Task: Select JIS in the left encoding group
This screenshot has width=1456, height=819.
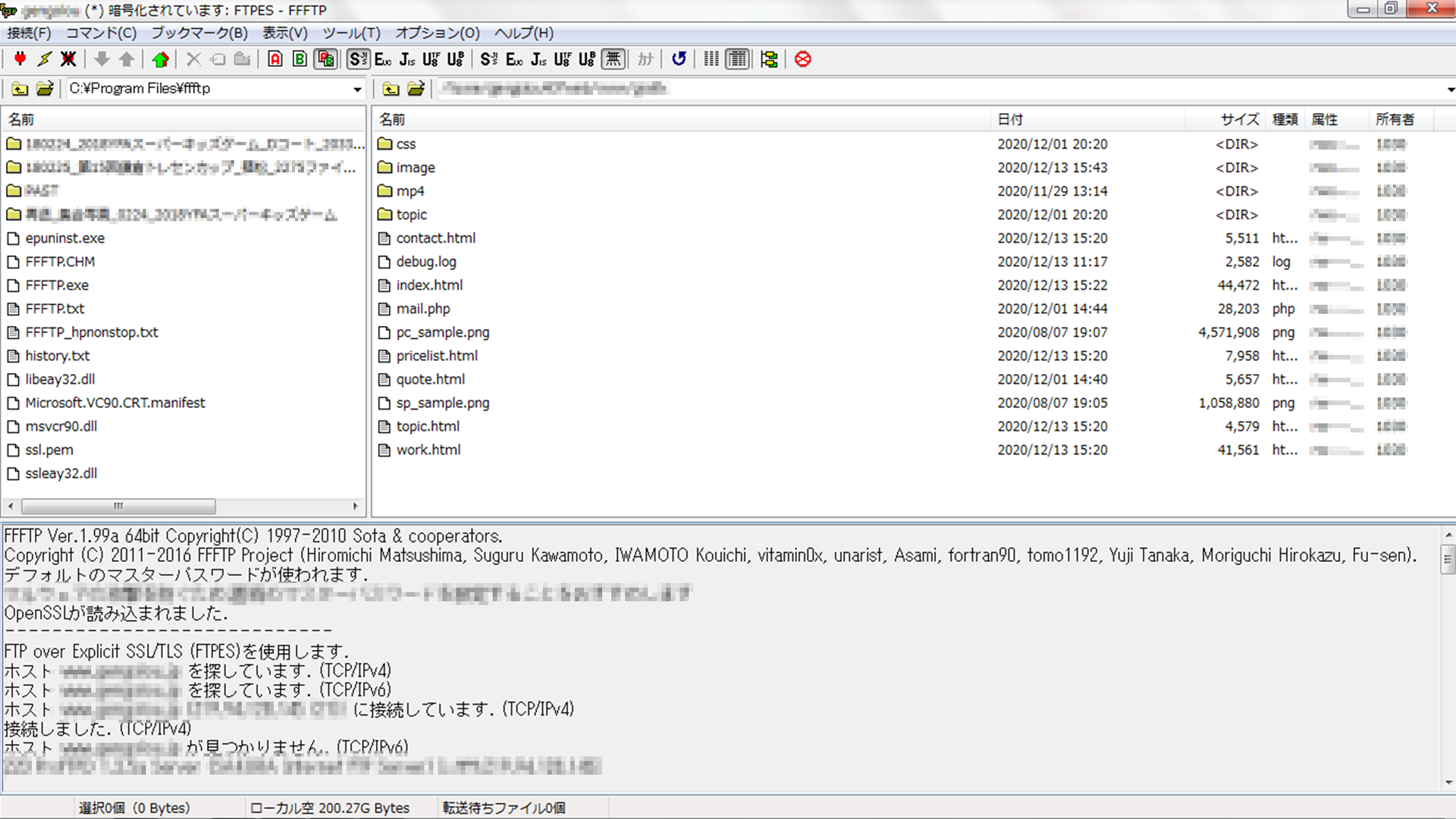Action: click(x=407, y=59)
